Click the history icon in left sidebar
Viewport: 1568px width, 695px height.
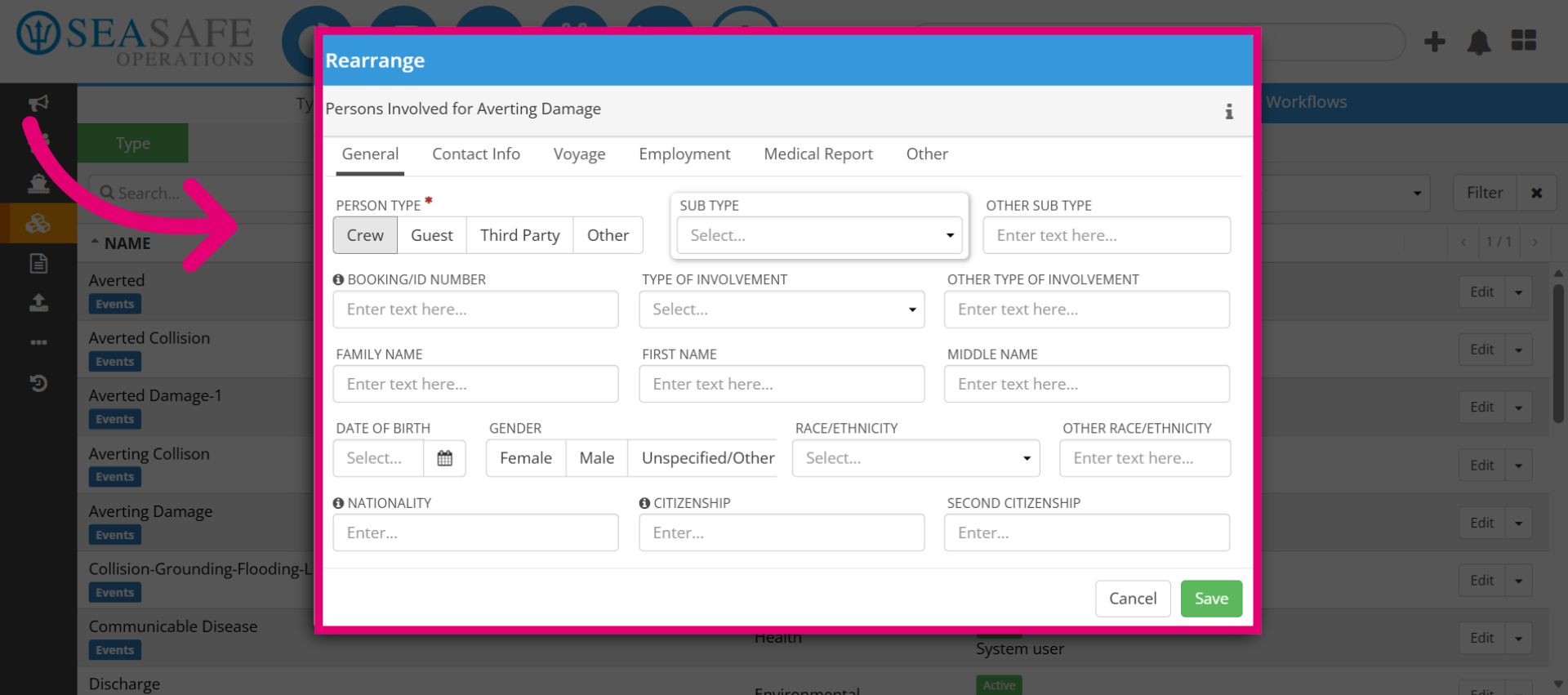(x=38, y=383)
